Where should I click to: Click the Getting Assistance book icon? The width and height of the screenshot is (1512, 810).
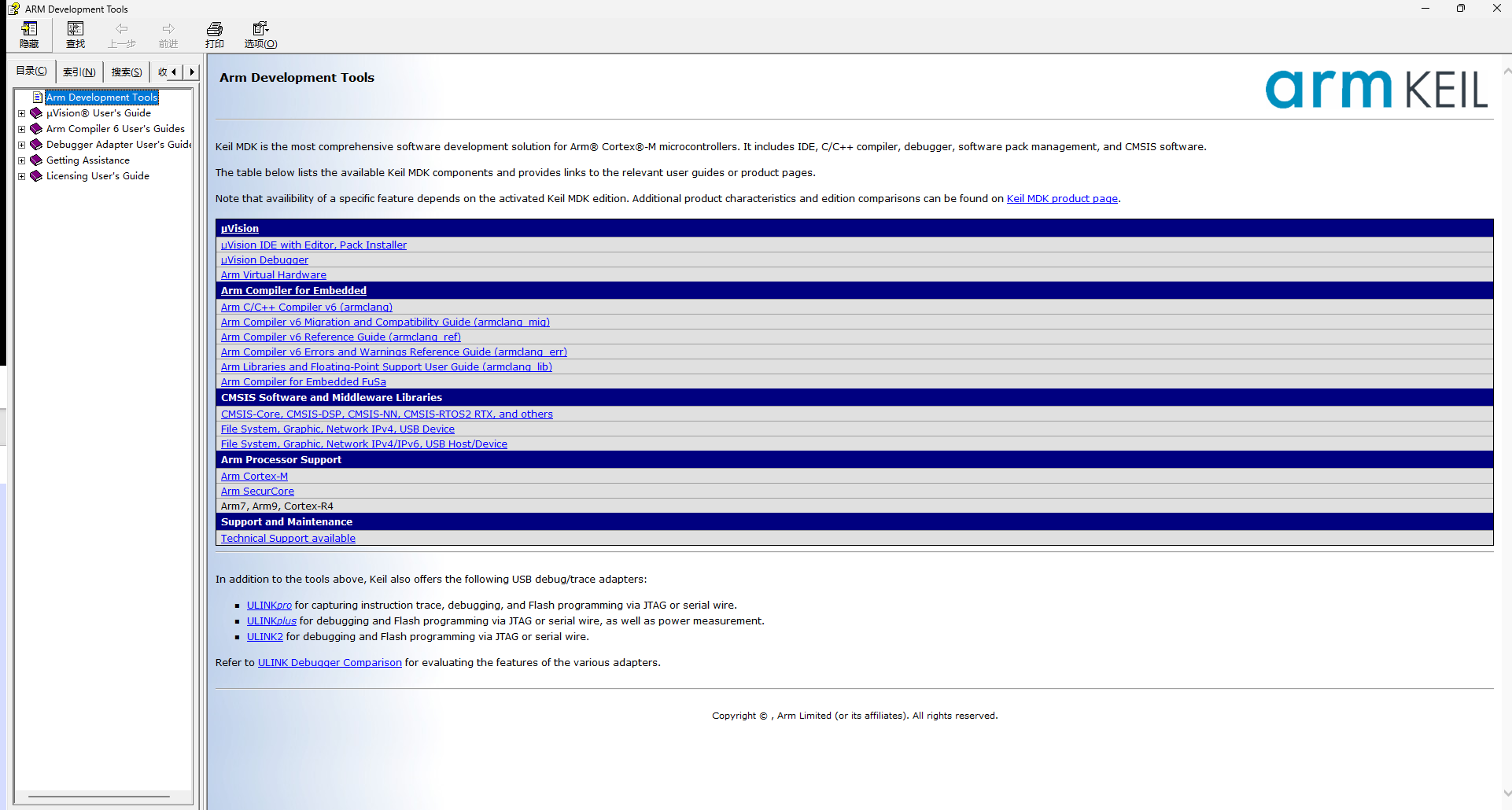coord(36,160)
